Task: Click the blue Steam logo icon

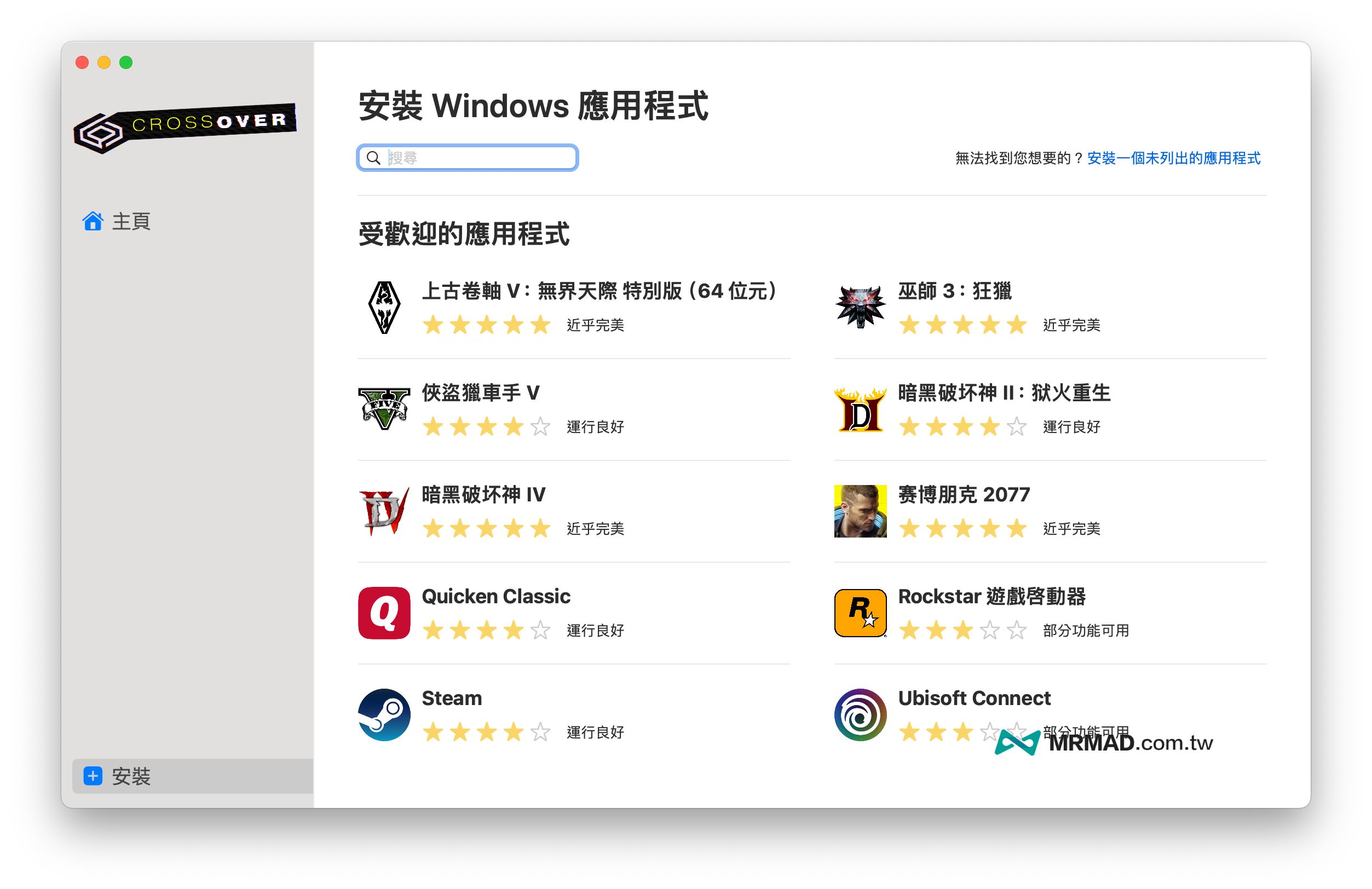Action: [384, 714]
